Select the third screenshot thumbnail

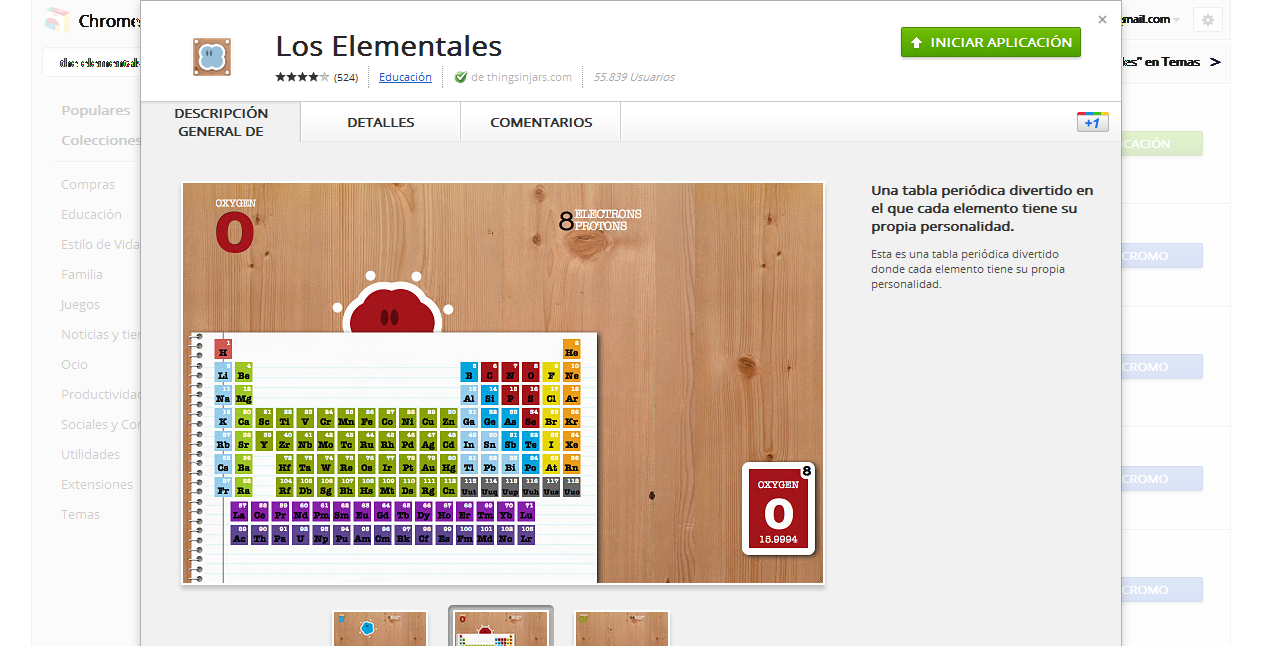pos(622,629)
